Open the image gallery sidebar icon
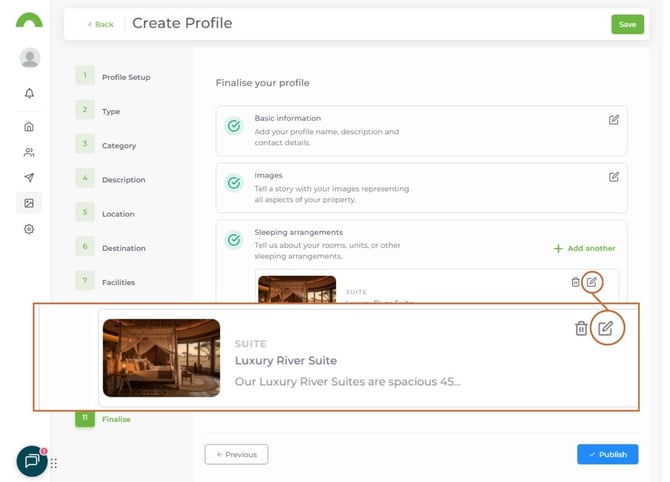The width and height of the screenshot is (670, 482). [x=29, y=203]
